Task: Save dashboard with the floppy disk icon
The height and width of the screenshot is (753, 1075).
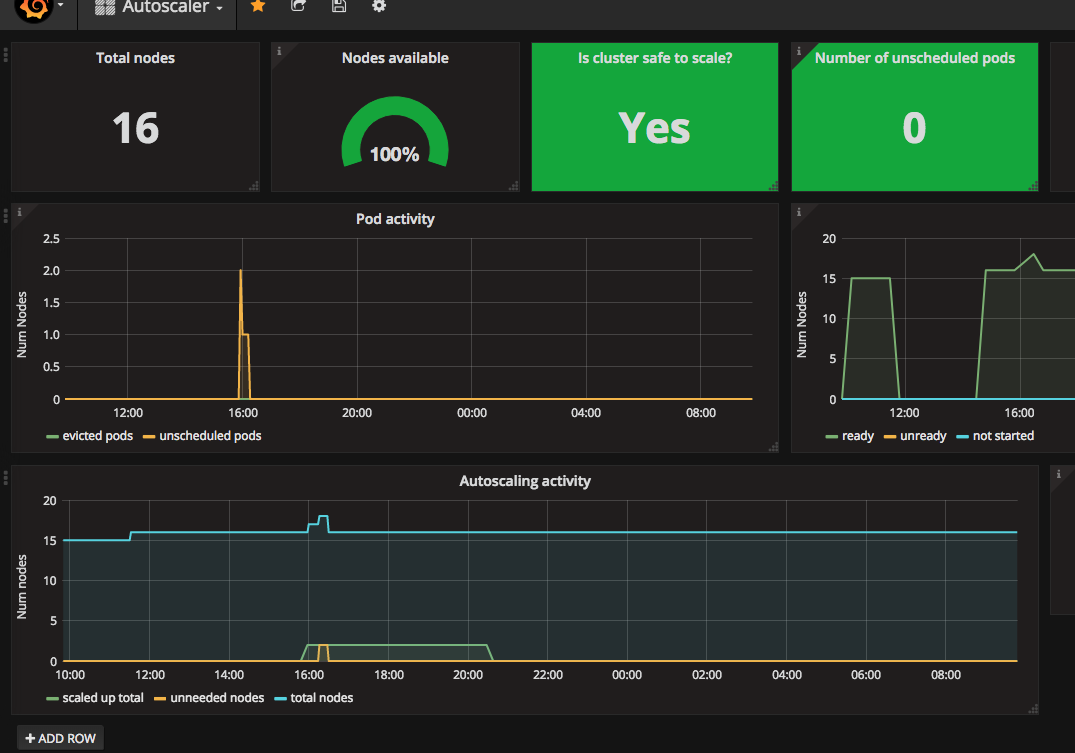Action: pyautogui.click(x=339, y=6)
